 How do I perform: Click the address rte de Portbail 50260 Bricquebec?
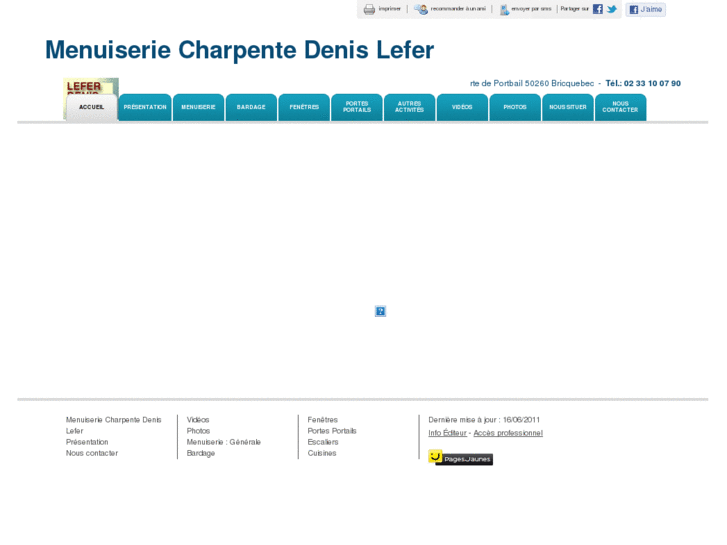coord(532,83)
